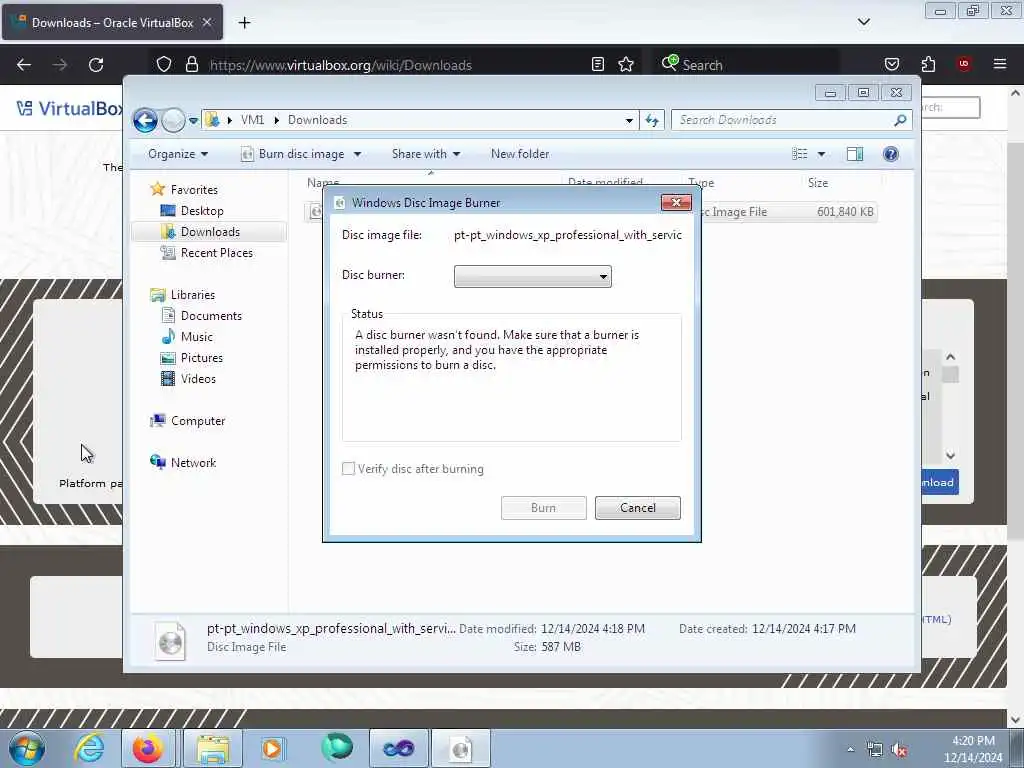This screenshot has width=1024, height=768.
Task: Switch to Firefox on the taskbar
Action: (x=148, y=748)
